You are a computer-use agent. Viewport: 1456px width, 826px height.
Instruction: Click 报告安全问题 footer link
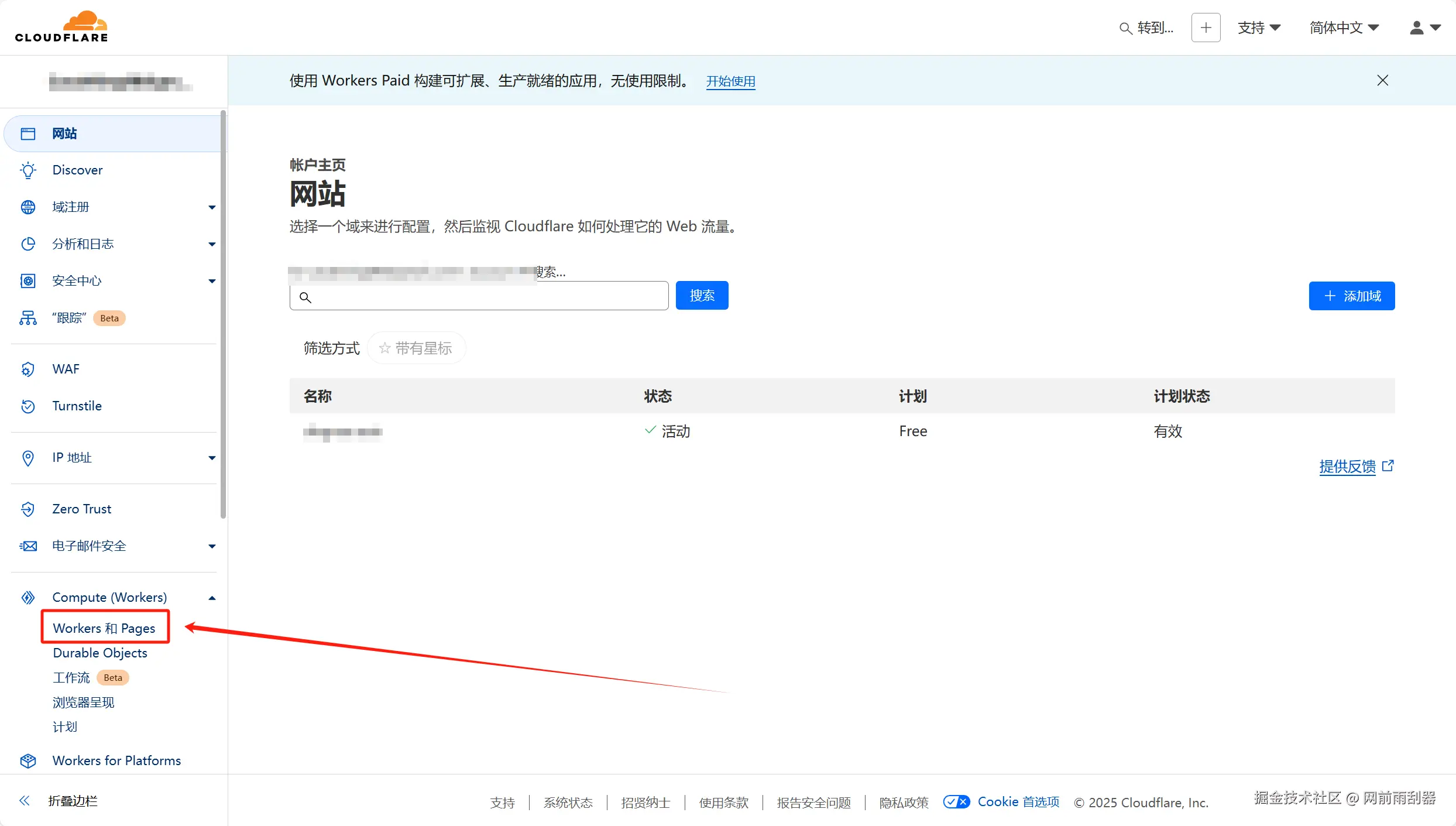point(813,802)
